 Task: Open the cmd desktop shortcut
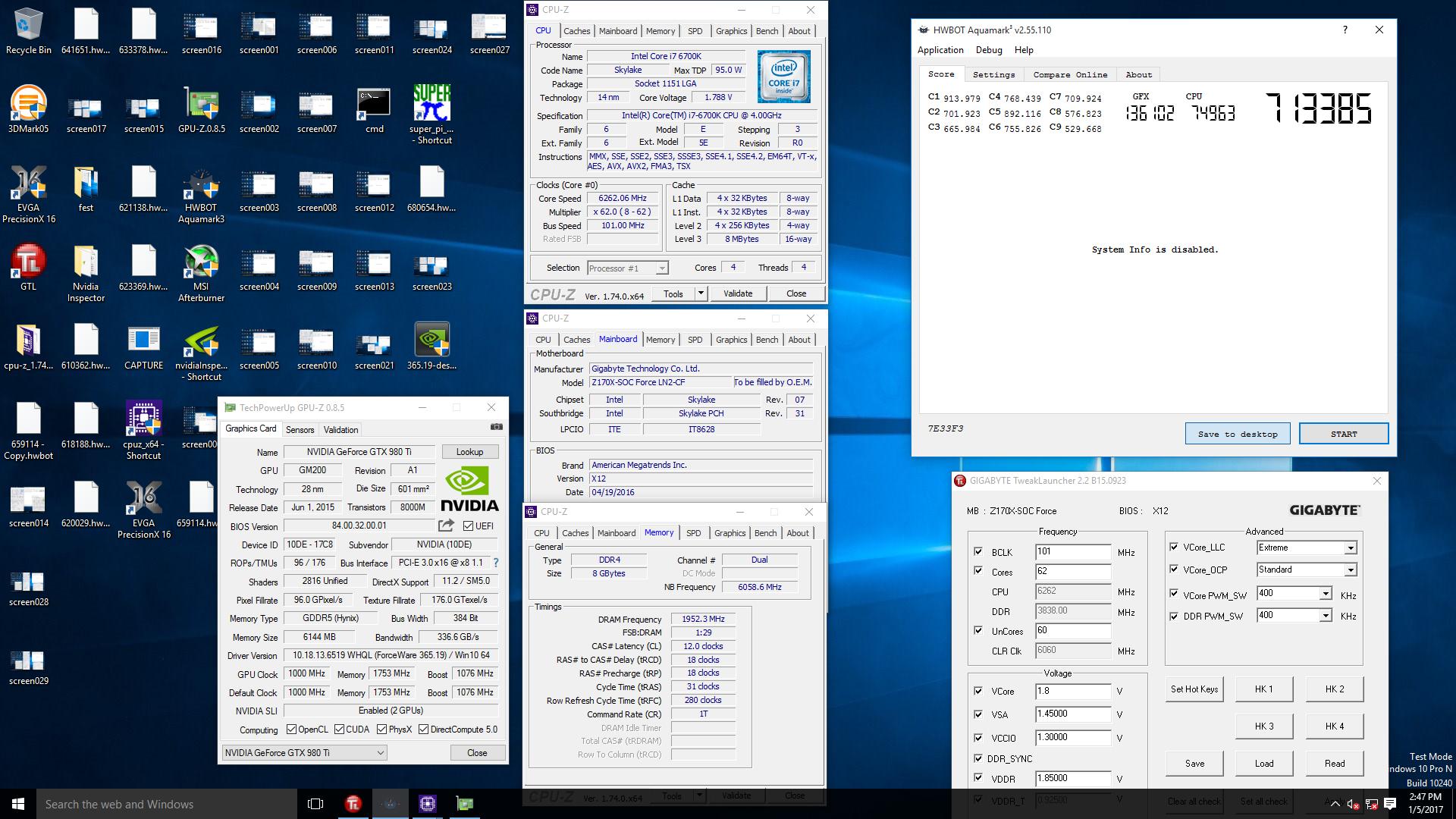[x=374, y=111]
